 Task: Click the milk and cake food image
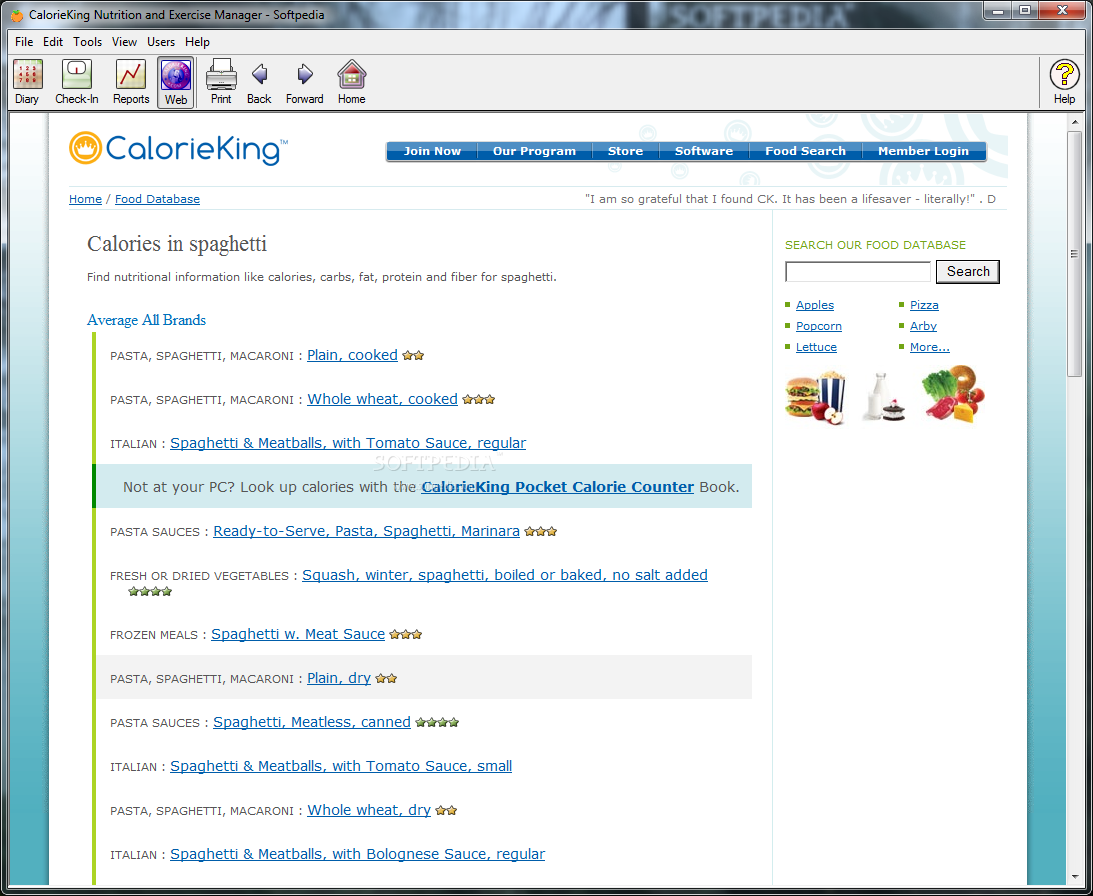click(x=883, y=397)
